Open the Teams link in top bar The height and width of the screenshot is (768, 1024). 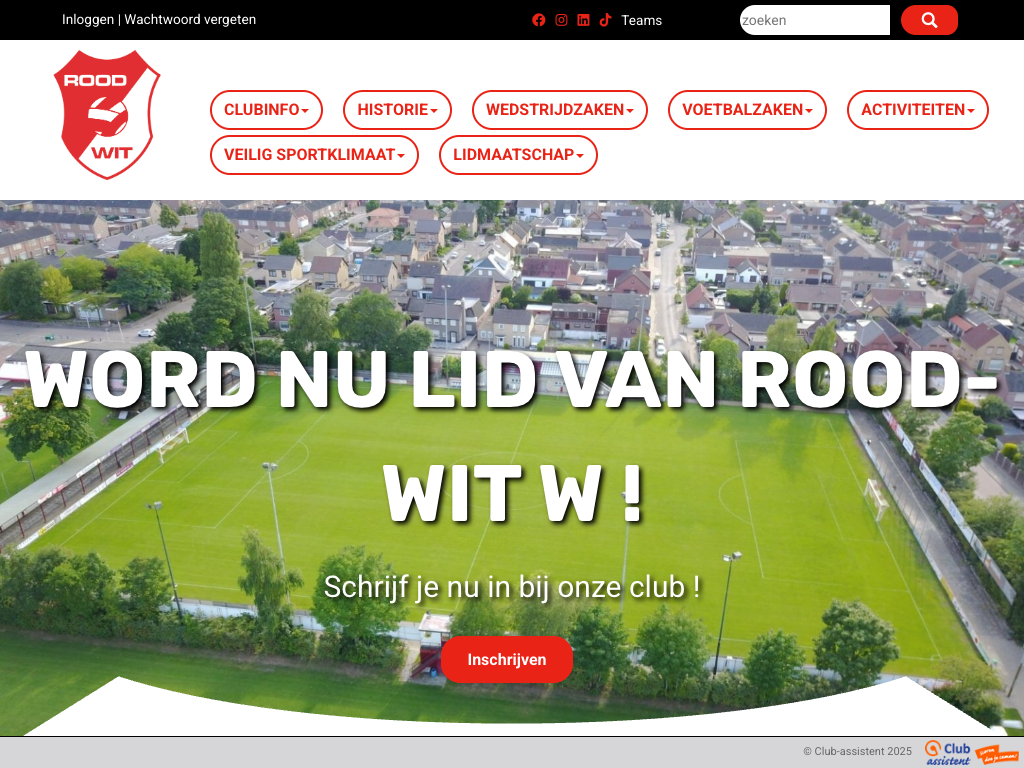(641, 20)
